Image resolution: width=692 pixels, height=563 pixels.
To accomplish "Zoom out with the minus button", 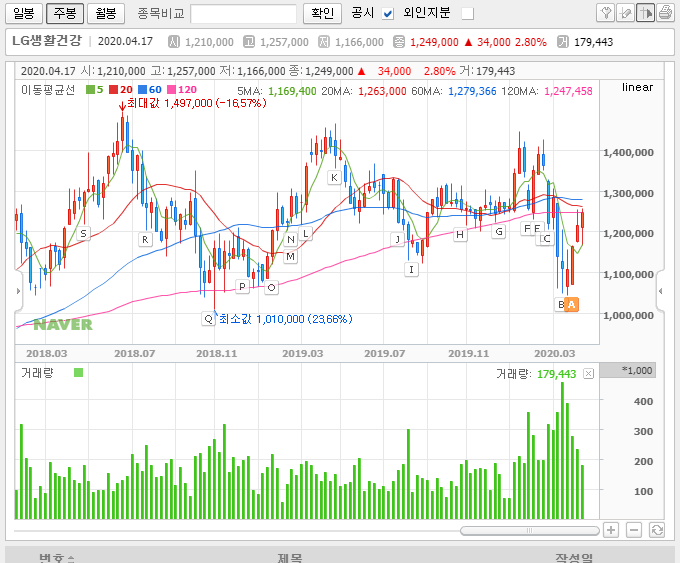I will (634, 530).
